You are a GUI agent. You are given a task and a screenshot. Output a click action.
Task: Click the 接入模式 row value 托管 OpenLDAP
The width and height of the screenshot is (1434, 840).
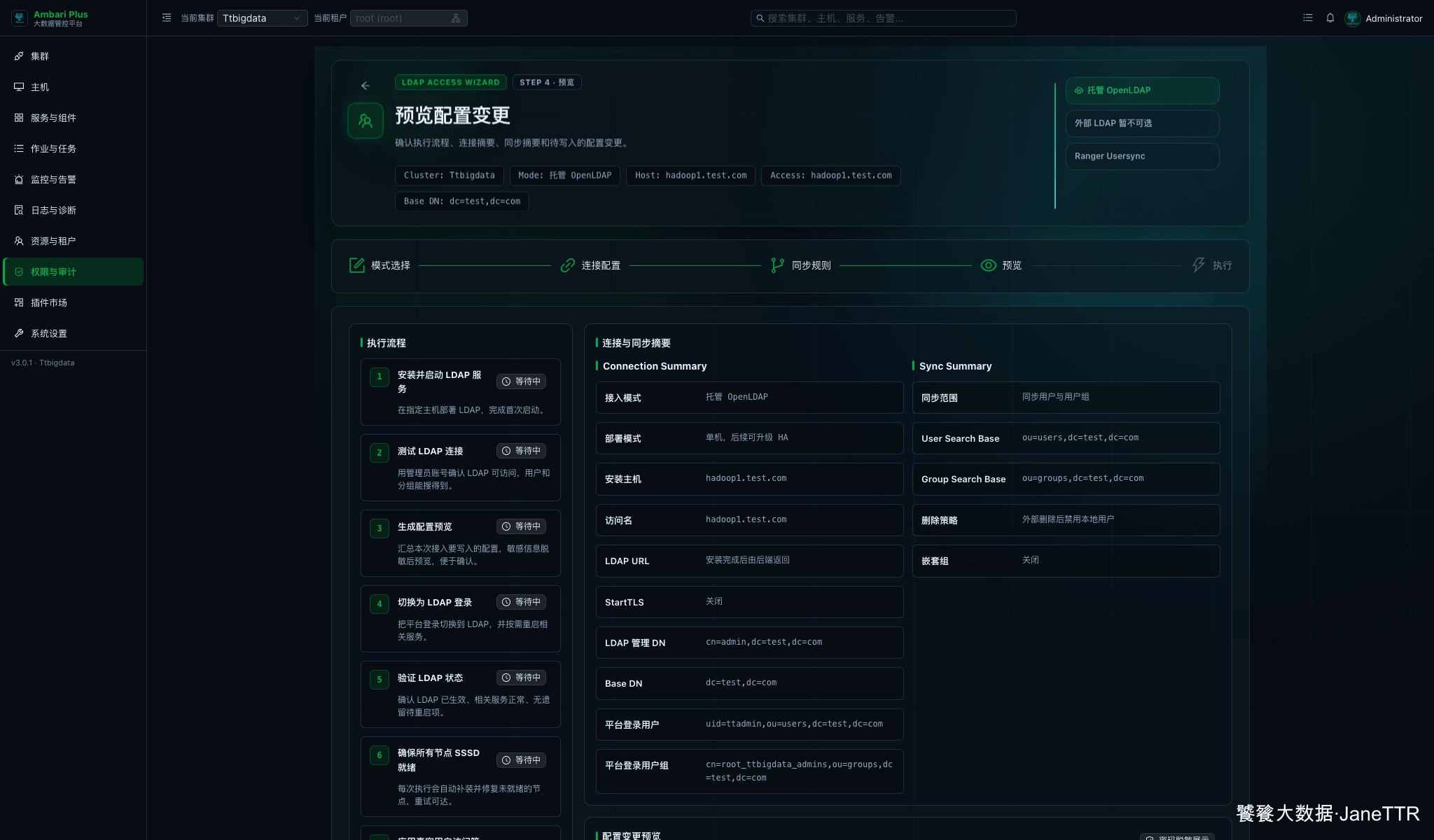click(x=737, y=397)
